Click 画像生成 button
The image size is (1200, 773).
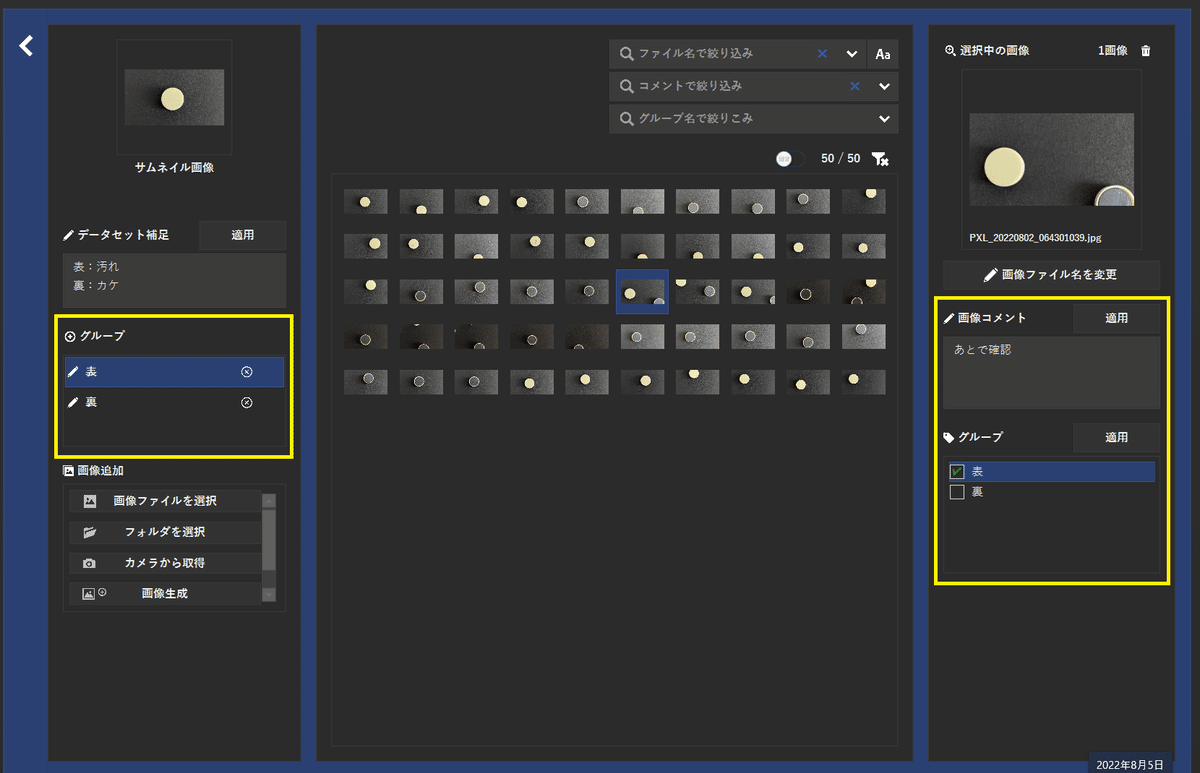tap(165, 594)
